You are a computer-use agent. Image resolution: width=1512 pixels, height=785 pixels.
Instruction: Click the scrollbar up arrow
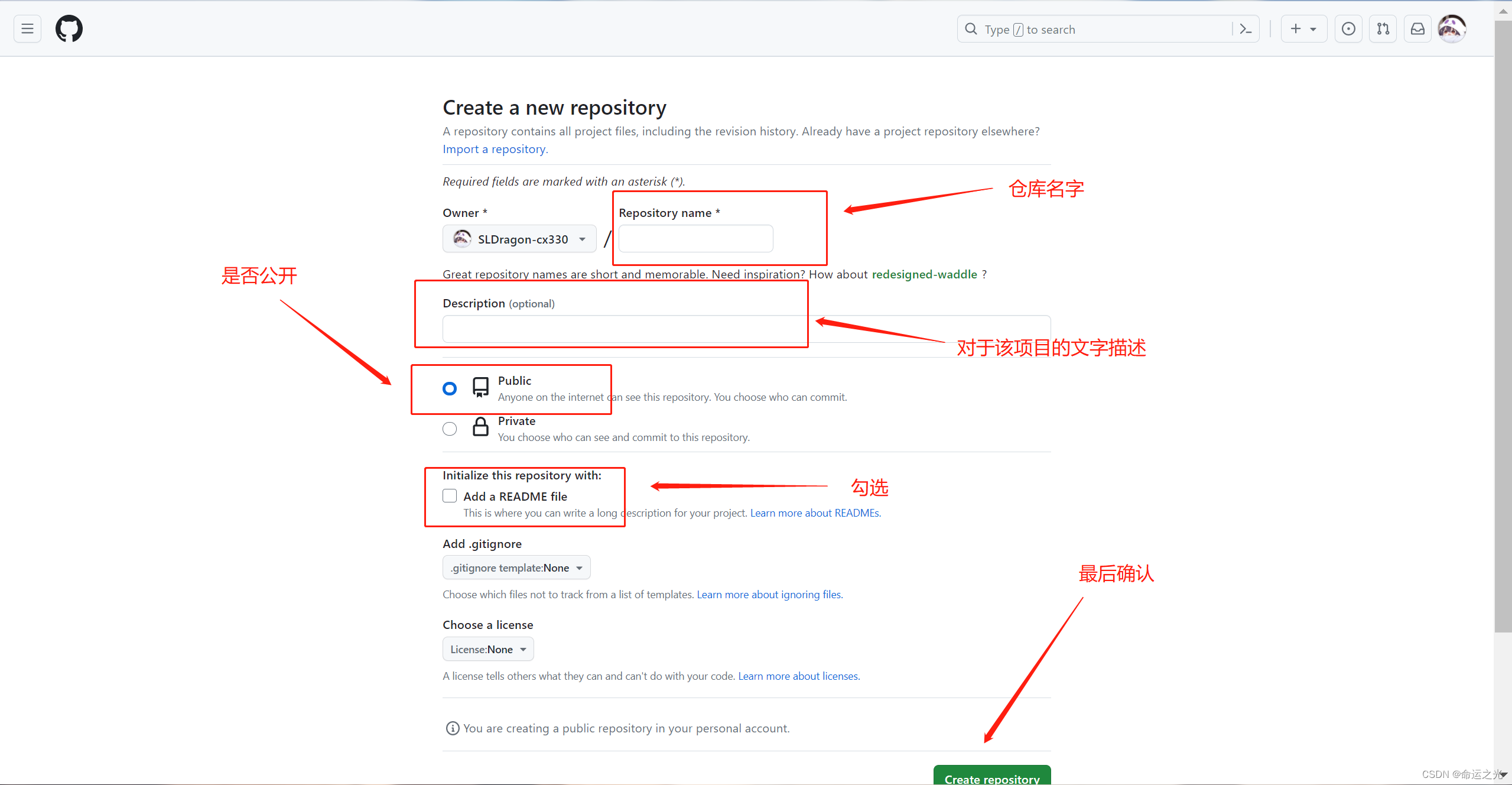[x=1503, y=10]
